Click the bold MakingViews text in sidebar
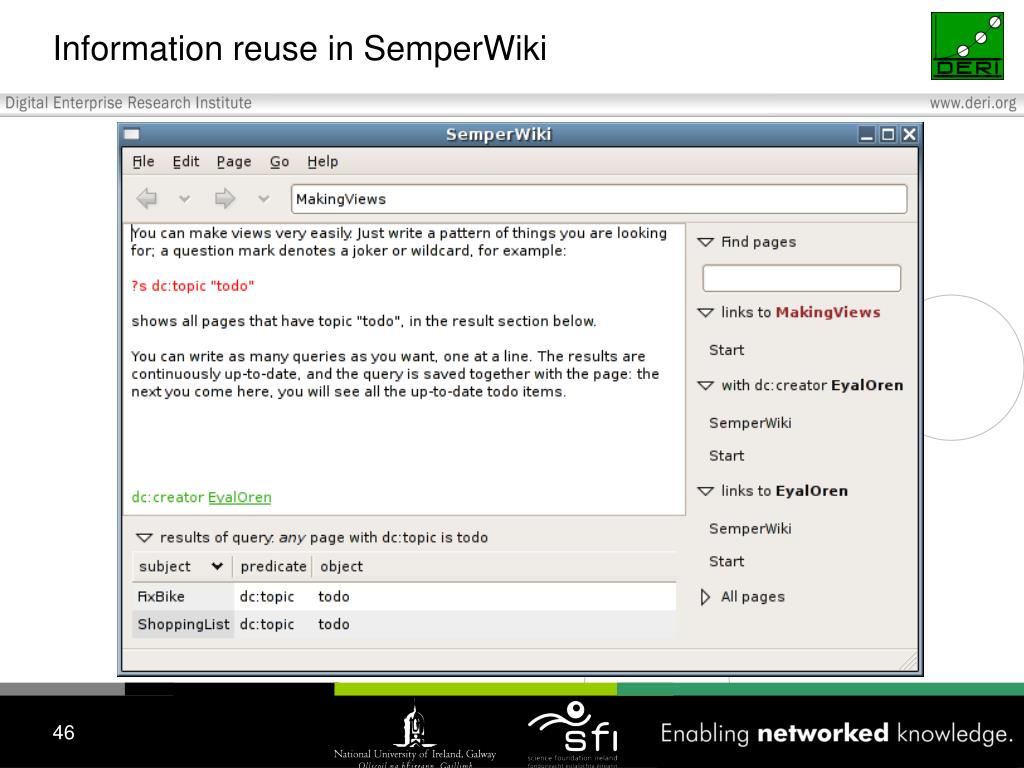Viewport: 1024px width, 768px height. click(x=827, y=313)
